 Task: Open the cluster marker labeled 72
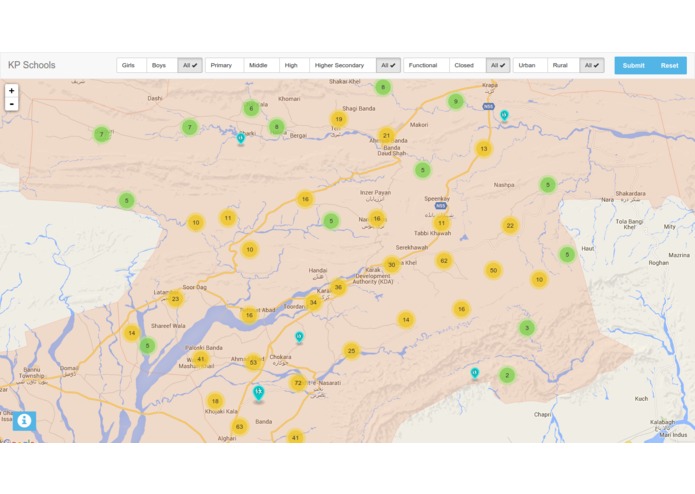[x=298, y=383]
